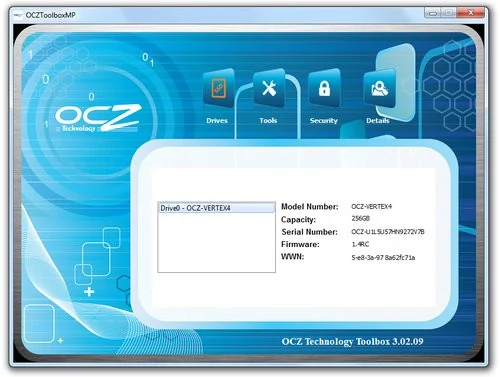Click the Drives tab label

pyautogui.click(x=217, y=120)
